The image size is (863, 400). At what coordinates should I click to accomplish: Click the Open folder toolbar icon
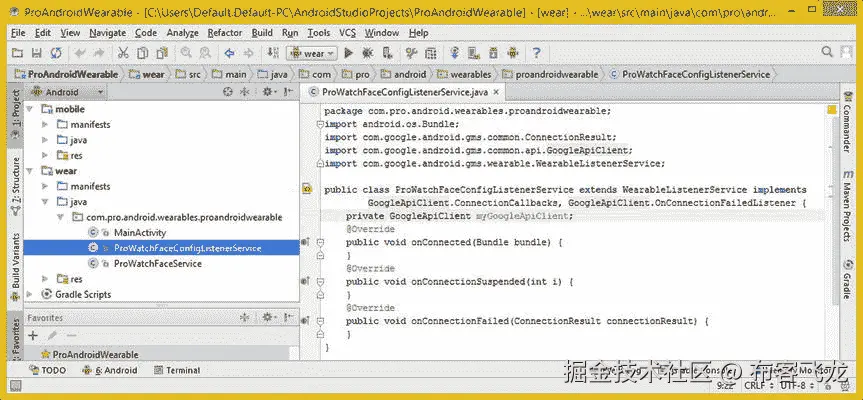click(x=18, y=53)
